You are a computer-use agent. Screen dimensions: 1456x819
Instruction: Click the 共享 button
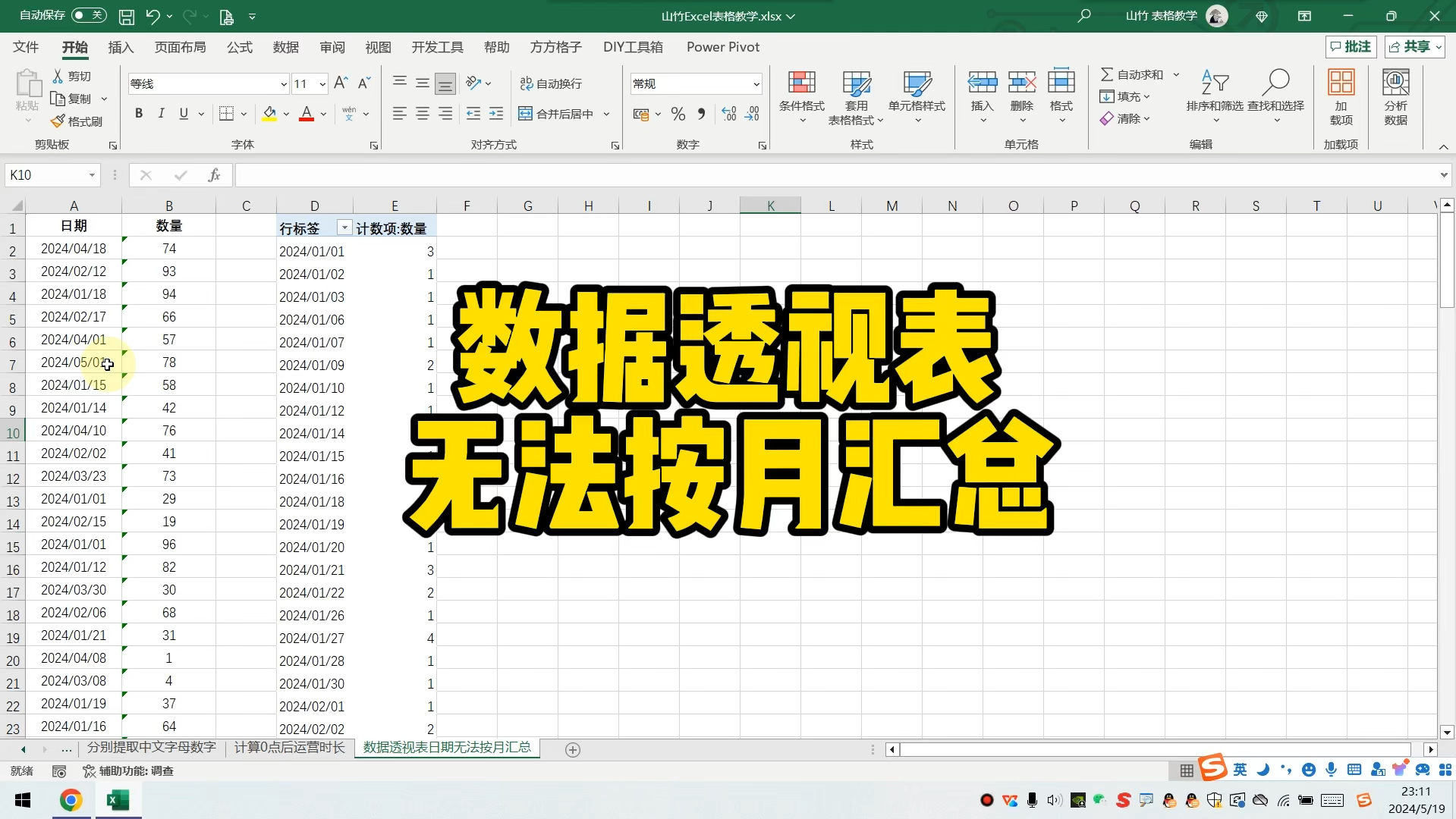point(1414,46)
